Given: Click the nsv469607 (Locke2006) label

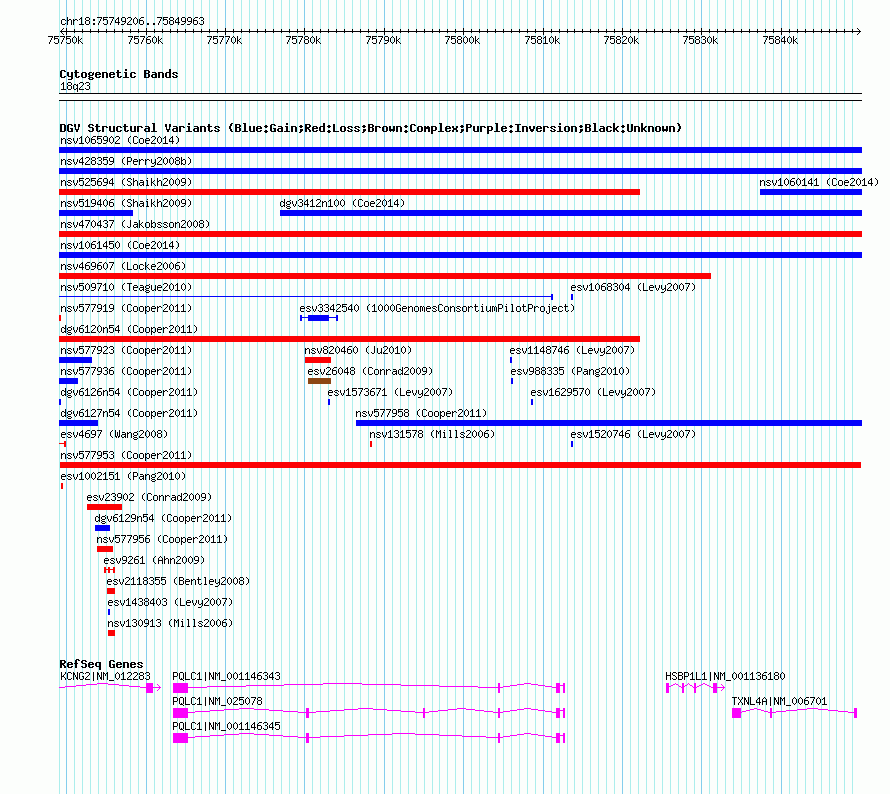Looking at the screenshot, I should tap(123, 266).
